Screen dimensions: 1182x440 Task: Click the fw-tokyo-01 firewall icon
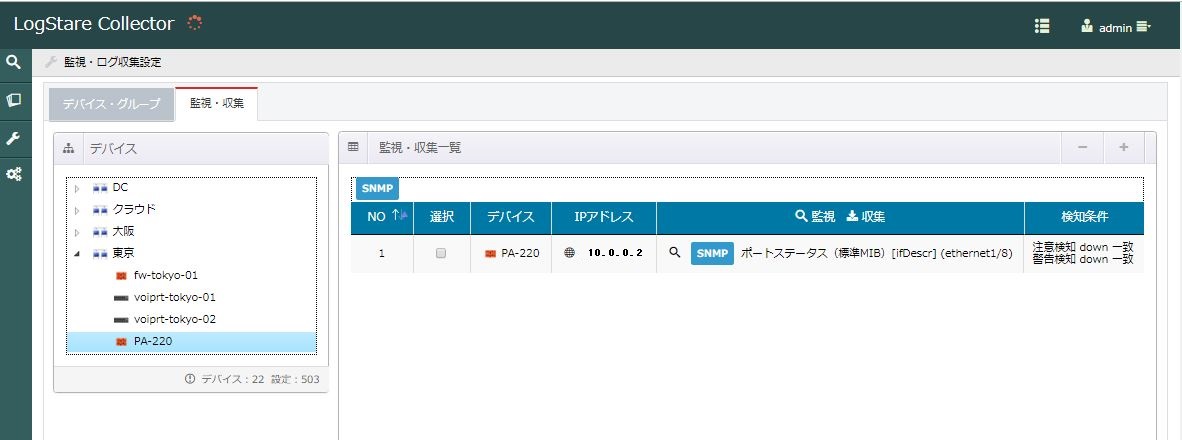tap(121, 276)
